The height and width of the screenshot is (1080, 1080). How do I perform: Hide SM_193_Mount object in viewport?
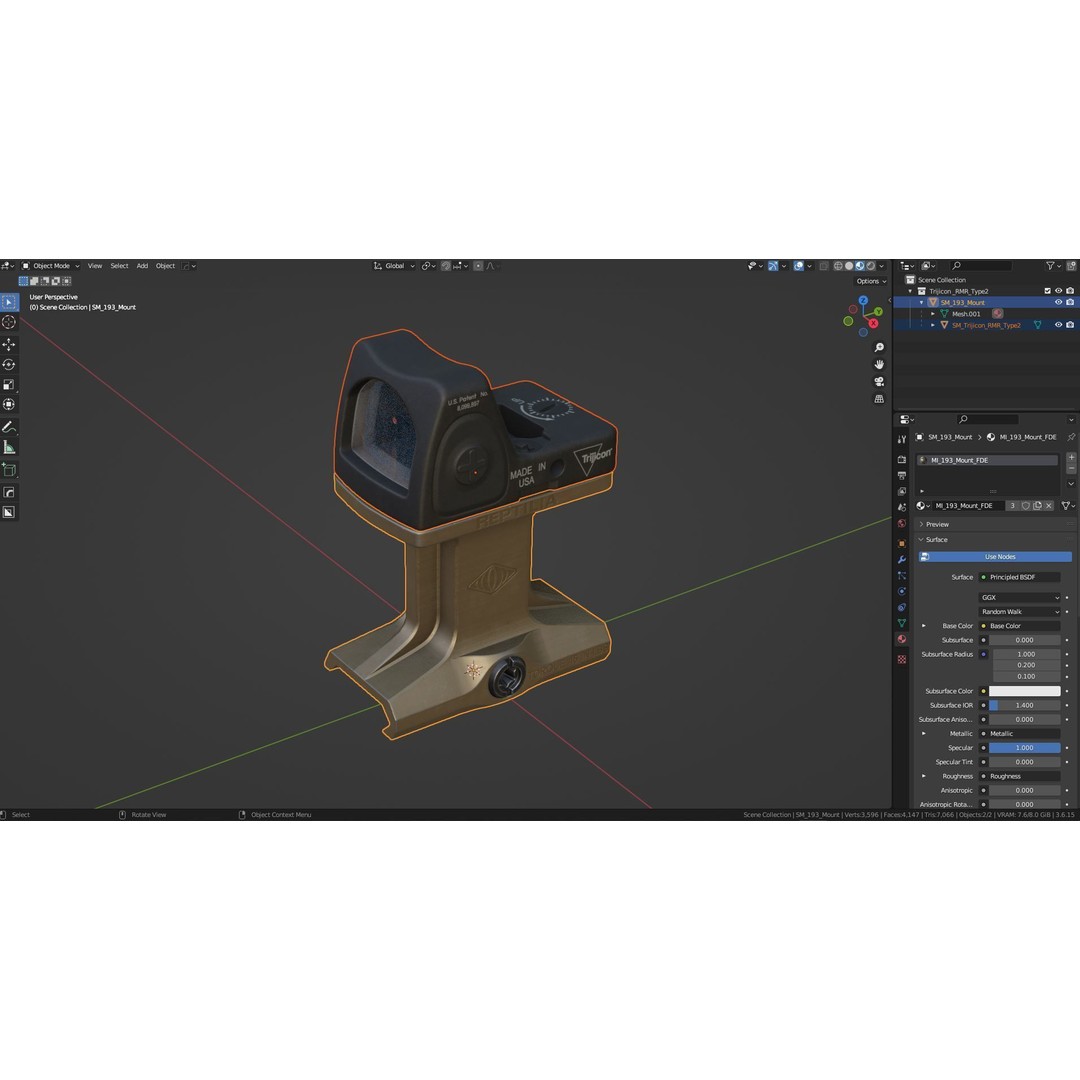(x=1059, y=302)
